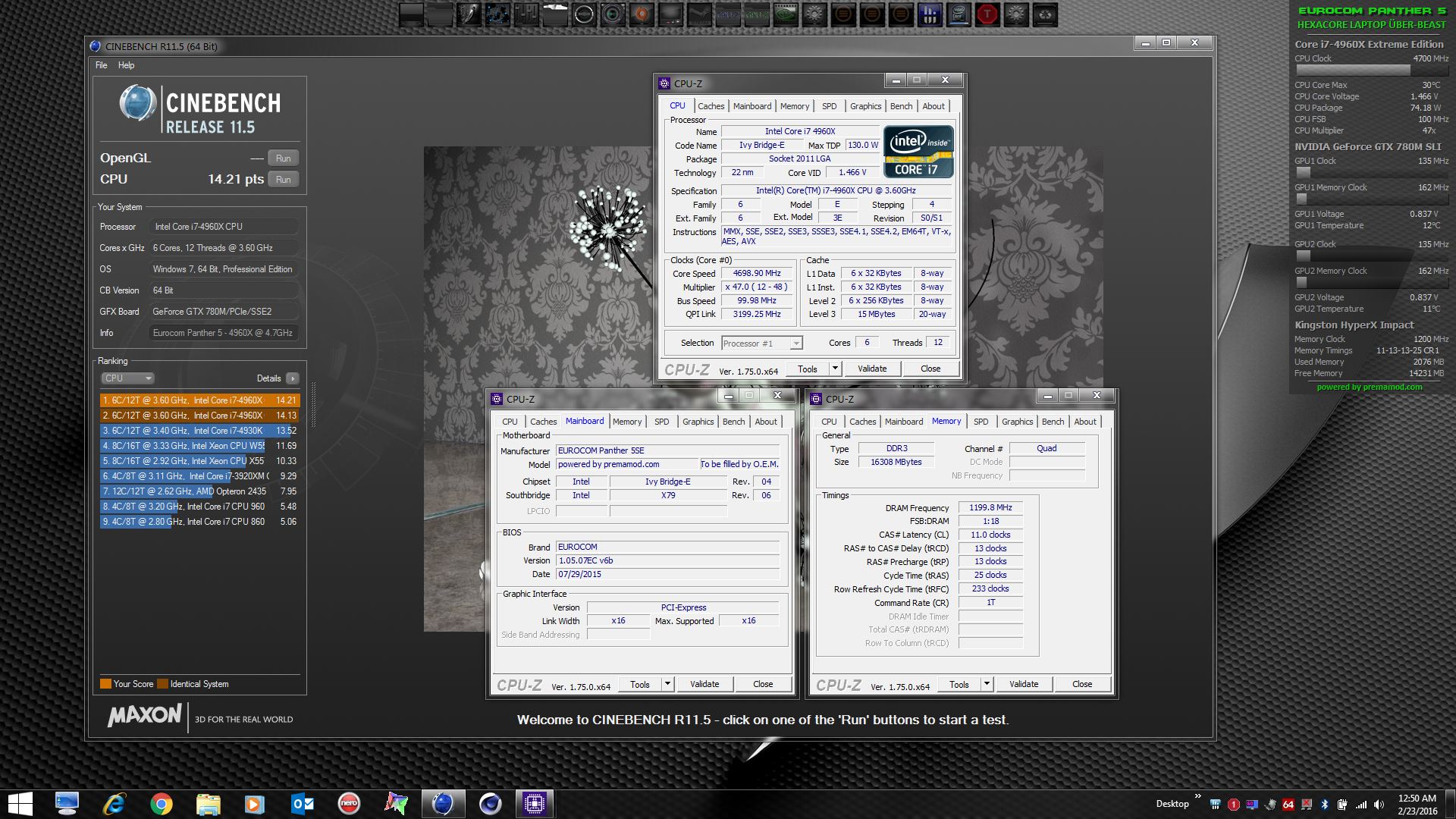The image size is (1456, 819).
Task: Switch to SPD tab in top CPU-Z window
Action: pos(829,106)
